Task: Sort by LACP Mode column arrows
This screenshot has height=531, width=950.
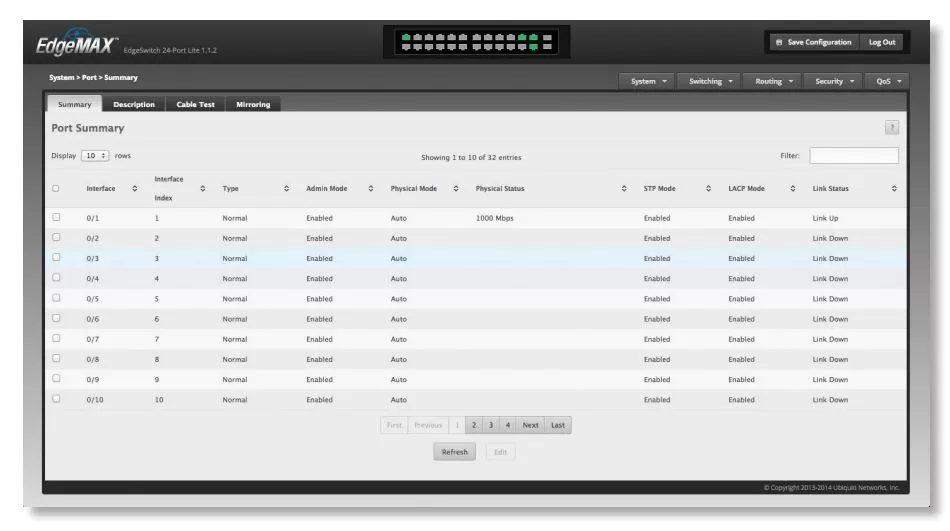Action: (792, 189)
